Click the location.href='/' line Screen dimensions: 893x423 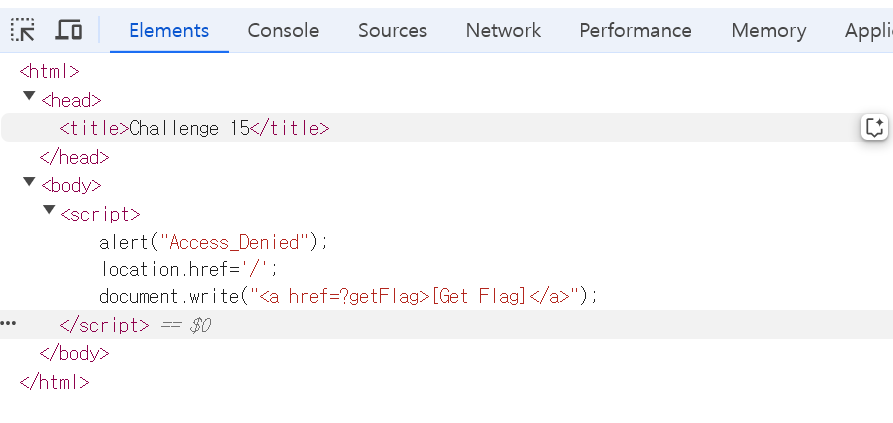coord(190,268)
